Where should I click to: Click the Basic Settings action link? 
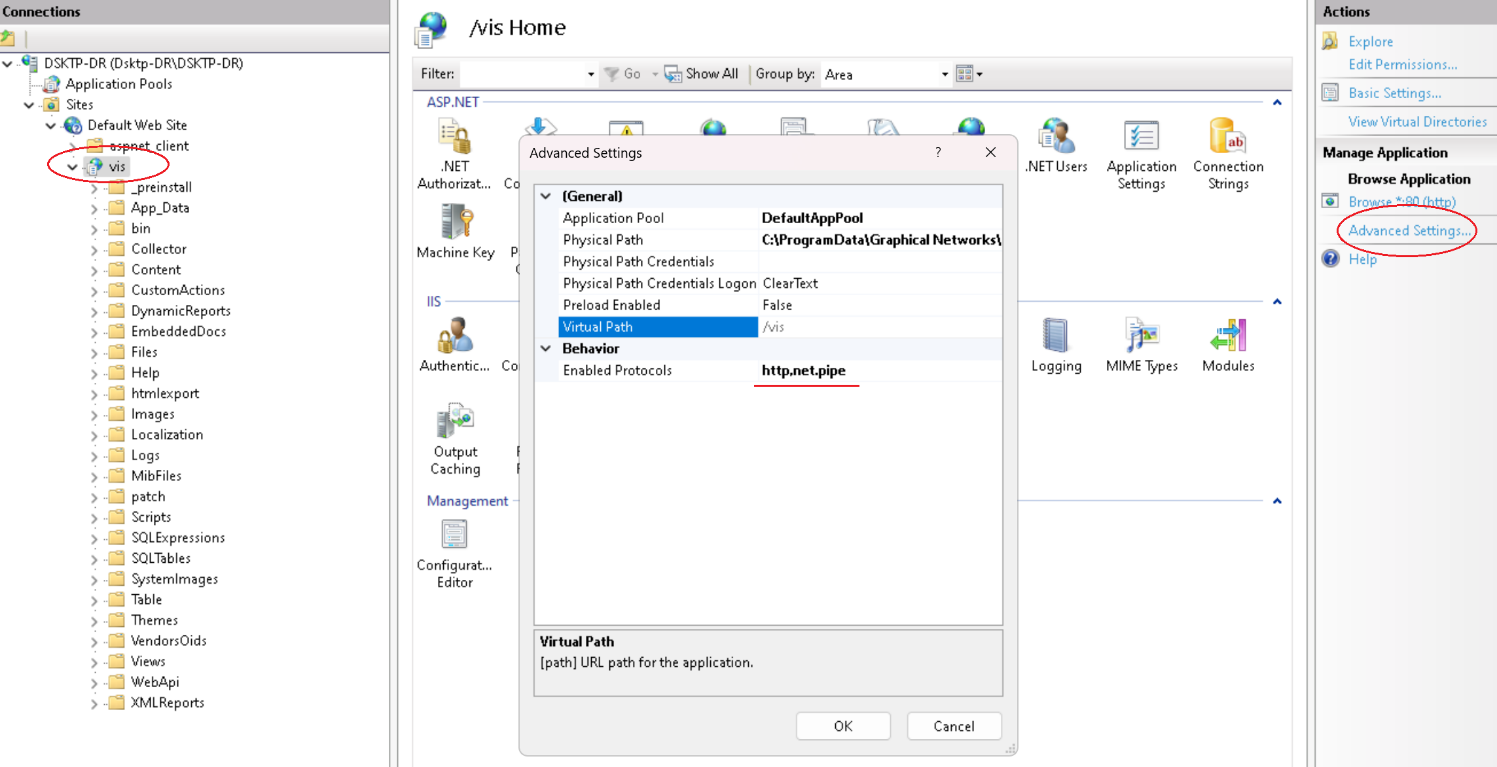(x=1394, y=93)
